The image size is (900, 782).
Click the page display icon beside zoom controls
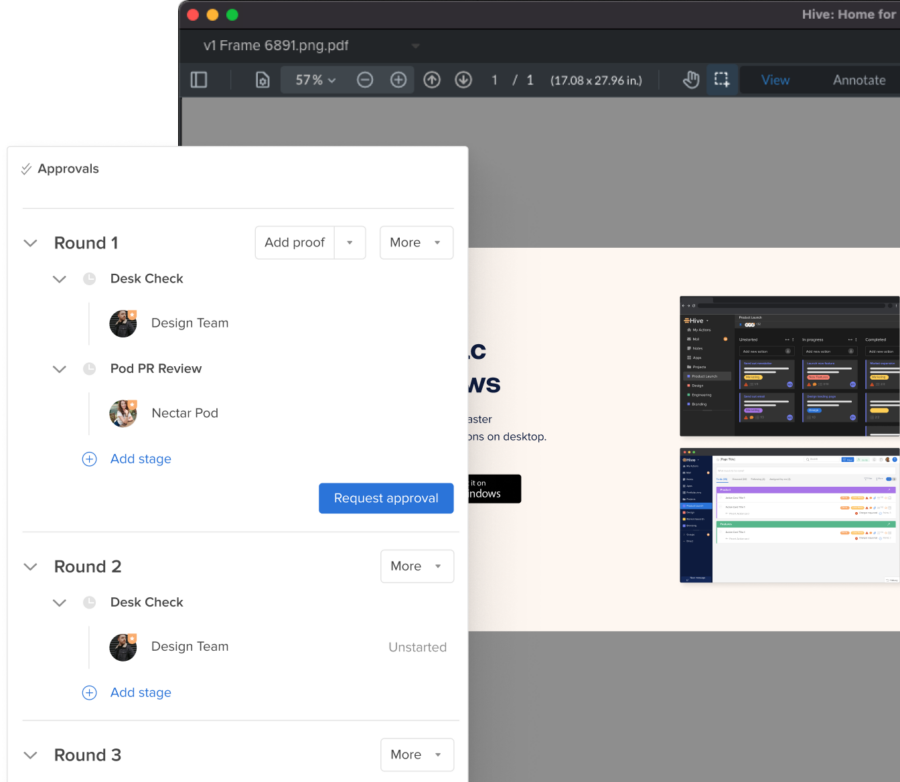click(x=262, y=79)
